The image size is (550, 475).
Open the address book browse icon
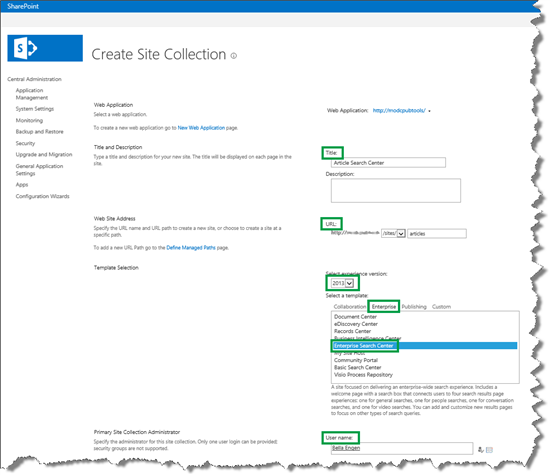489,450
